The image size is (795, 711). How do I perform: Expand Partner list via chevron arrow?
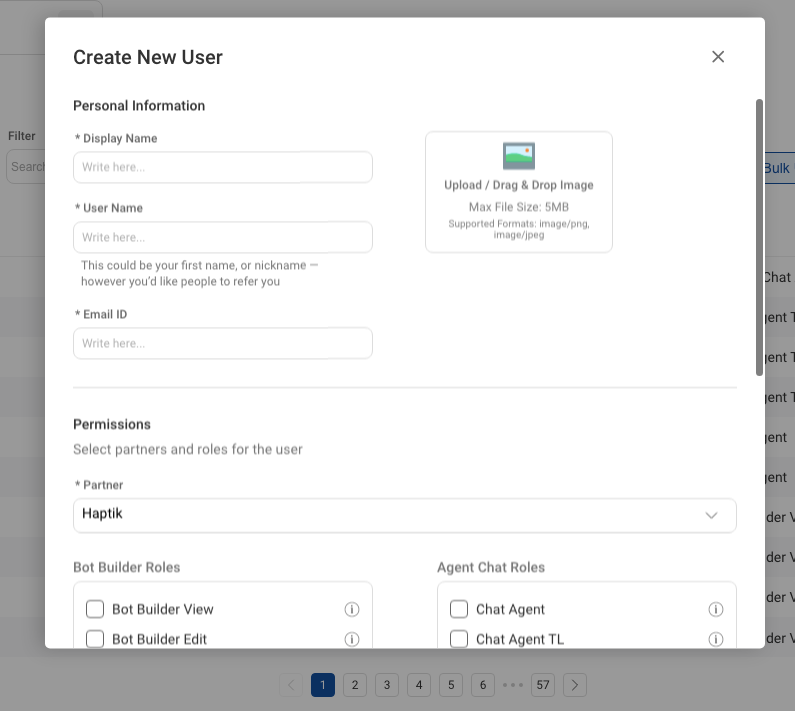[711, 515]
